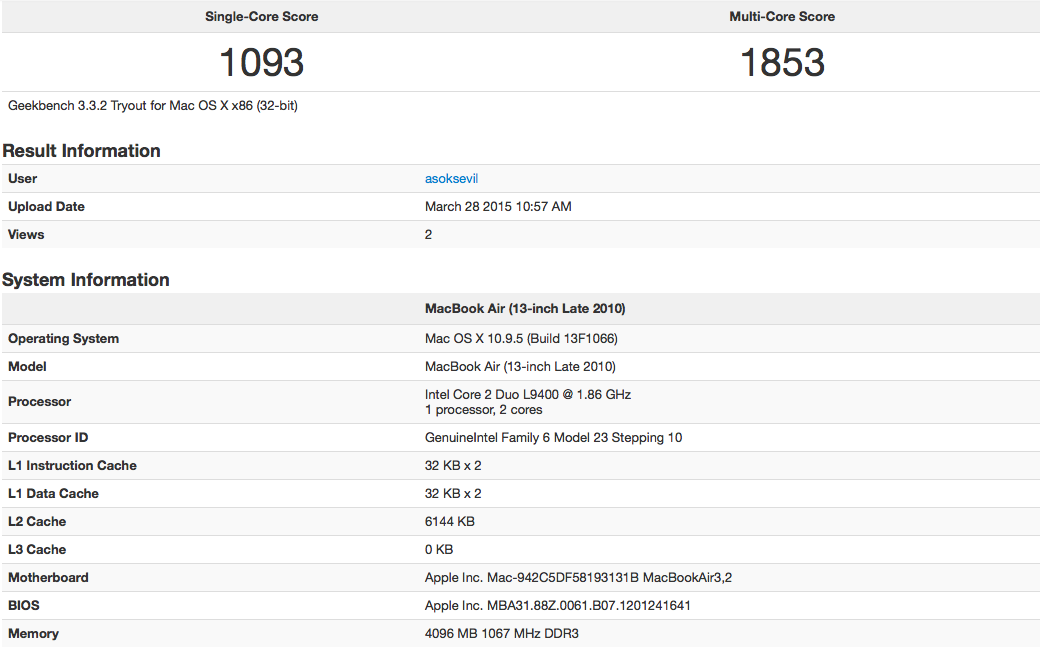Click the L1 Data Cache label

point(53,493)
